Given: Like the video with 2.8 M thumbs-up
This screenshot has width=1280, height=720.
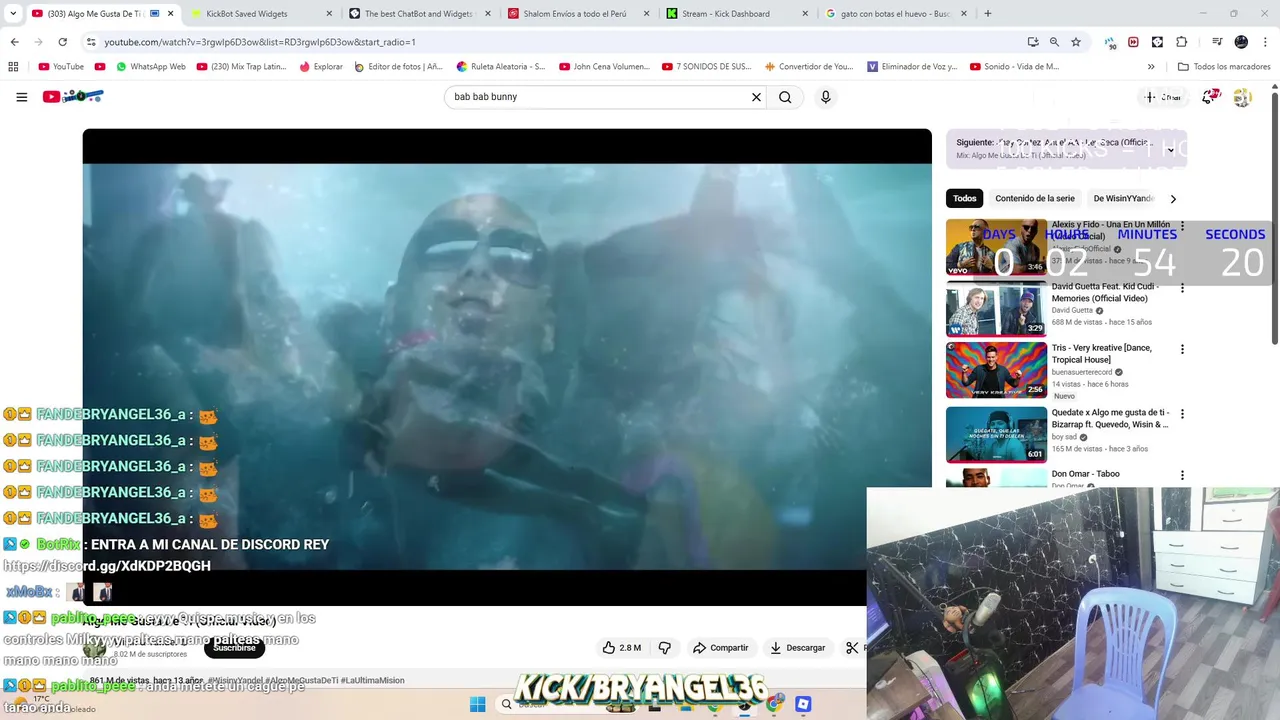Looking at the screenshot, I should pyautogui.click(x=621, y=647).
